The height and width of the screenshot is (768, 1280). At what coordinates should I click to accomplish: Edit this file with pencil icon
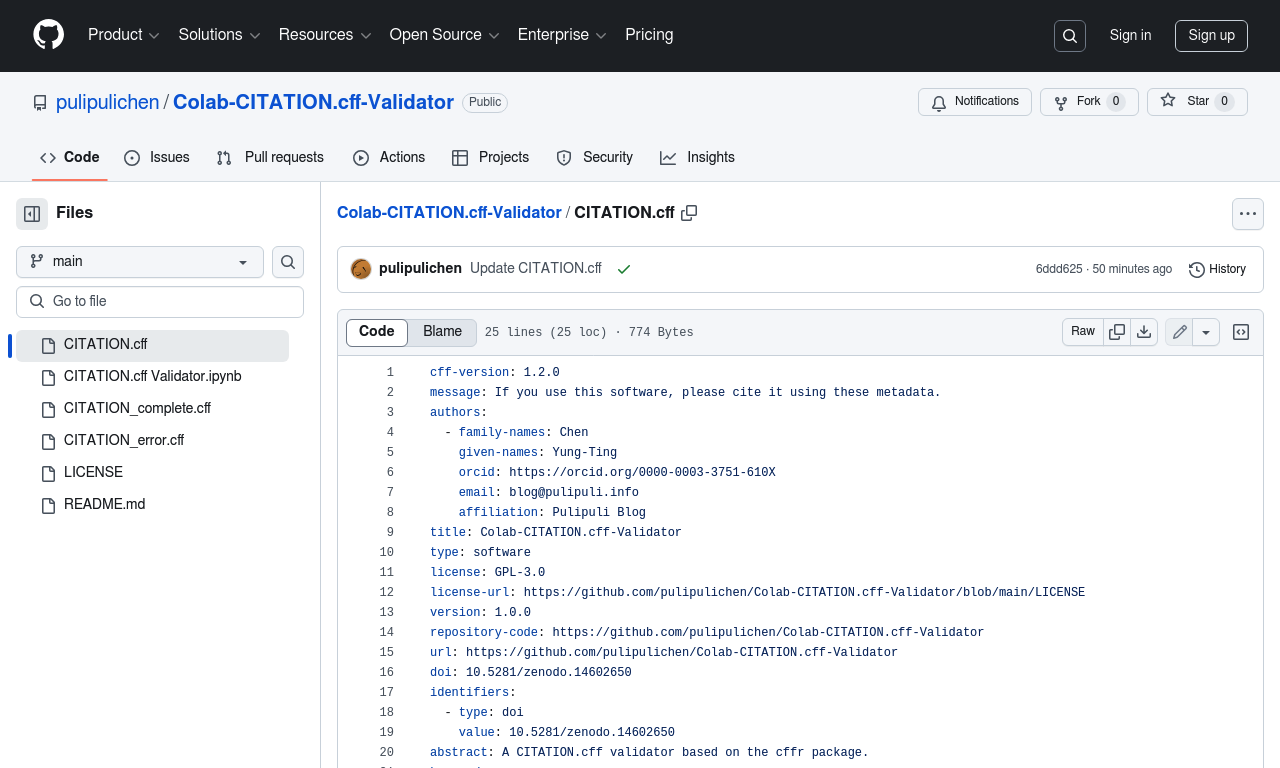point(1180,332)
